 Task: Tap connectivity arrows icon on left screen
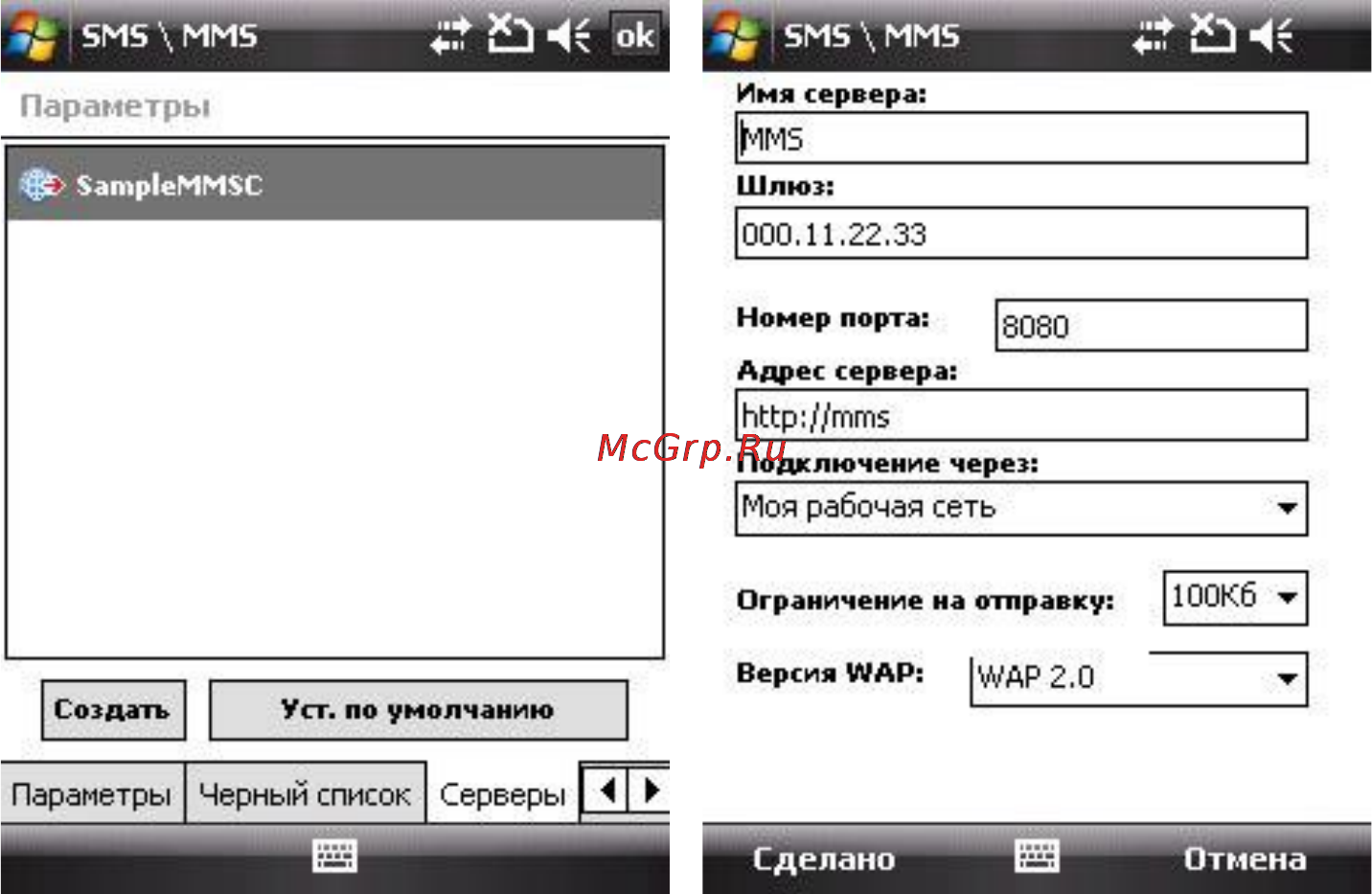point(449,36)
